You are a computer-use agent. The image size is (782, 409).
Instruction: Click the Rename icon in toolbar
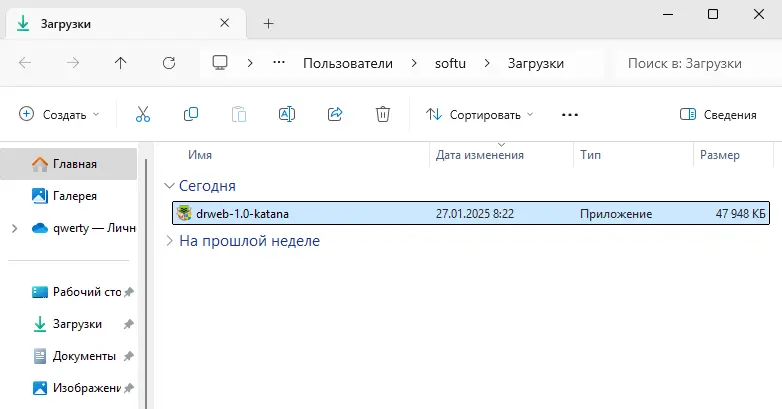click(286, 115)
